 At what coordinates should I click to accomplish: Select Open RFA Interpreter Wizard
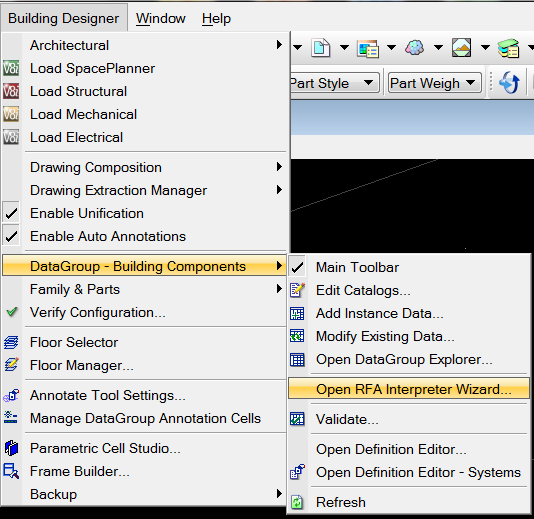[409, 389]
